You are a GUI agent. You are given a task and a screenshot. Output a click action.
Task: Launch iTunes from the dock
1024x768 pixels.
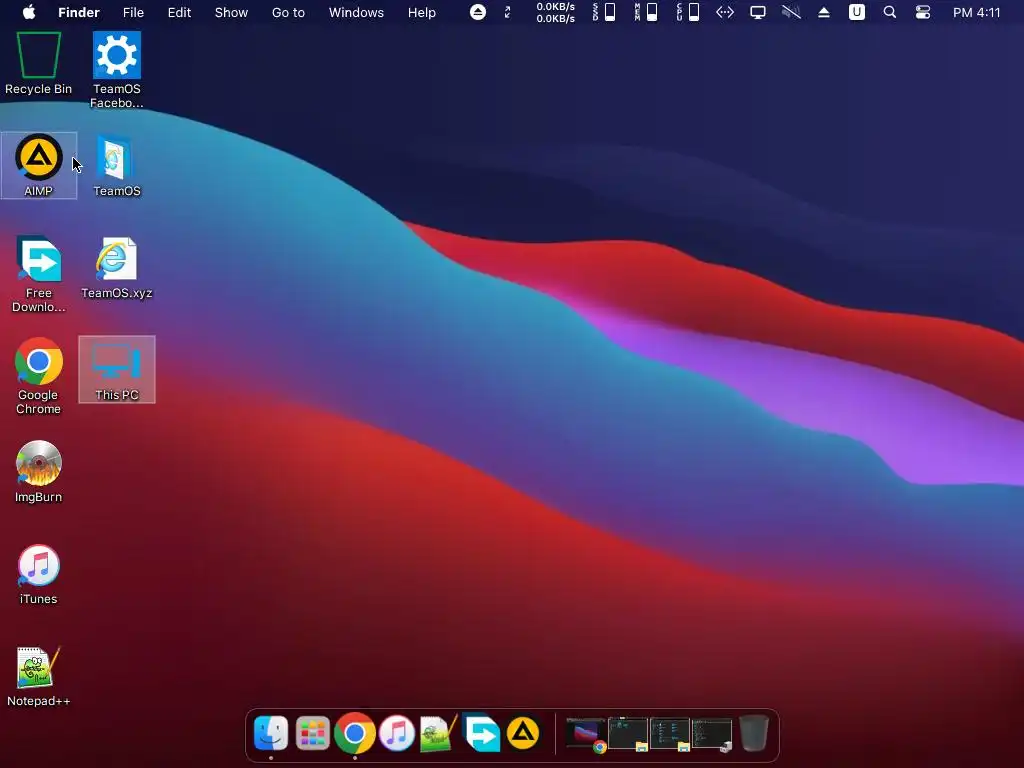coord(397,733)
